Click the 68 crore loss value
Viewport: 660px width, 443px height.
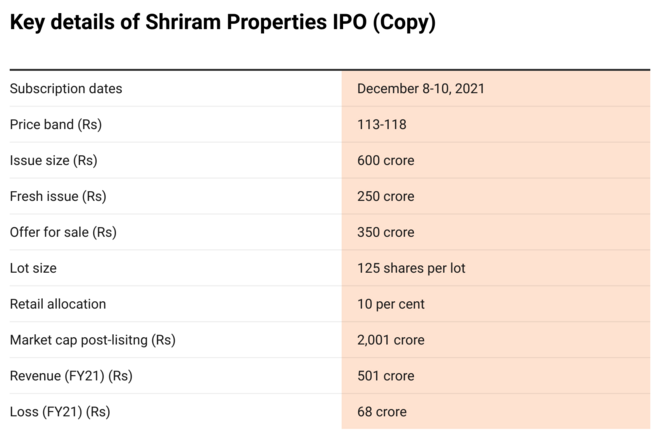point(381,412)
